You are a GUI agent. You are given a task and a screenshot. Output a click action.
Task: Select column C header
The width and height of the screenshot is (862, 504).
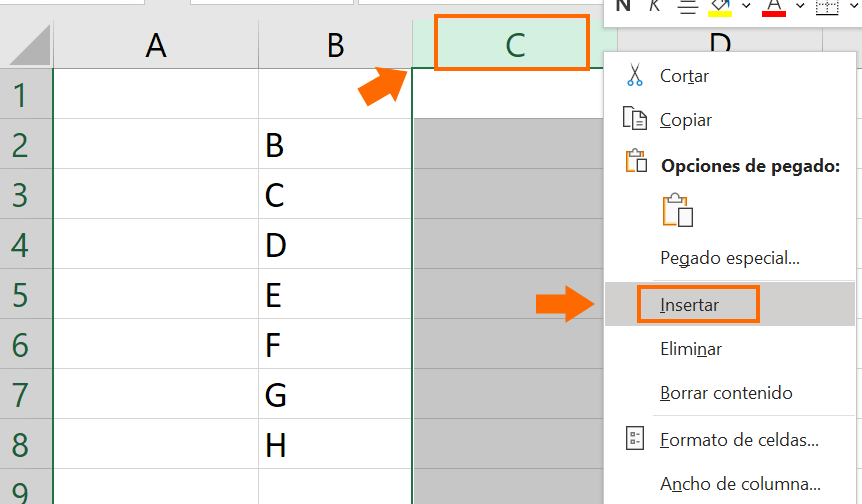point(514,44)
